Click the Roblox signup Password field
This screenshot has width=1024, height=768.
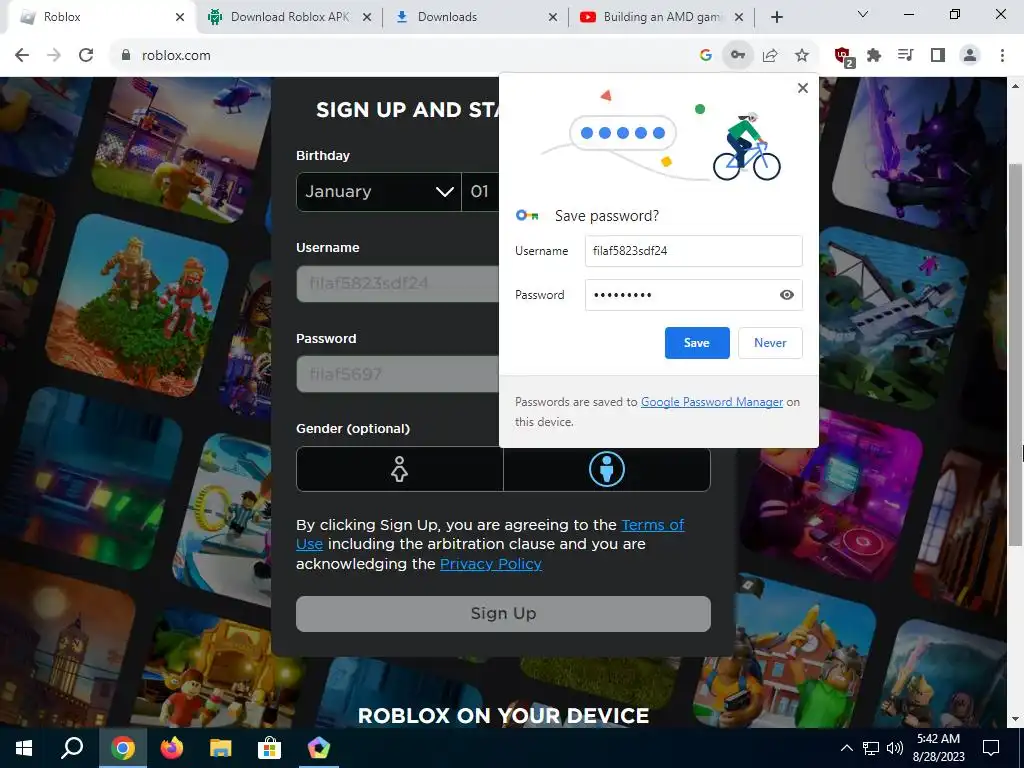(398, 374)
